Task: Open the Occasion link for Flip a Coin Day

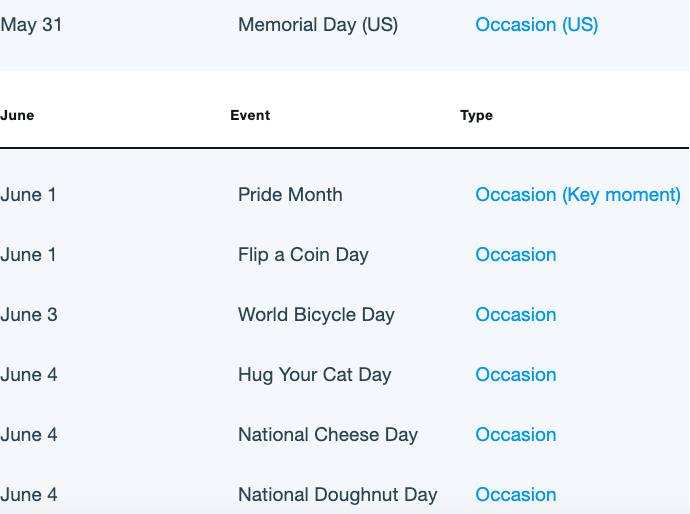Action: coord(516,255)
